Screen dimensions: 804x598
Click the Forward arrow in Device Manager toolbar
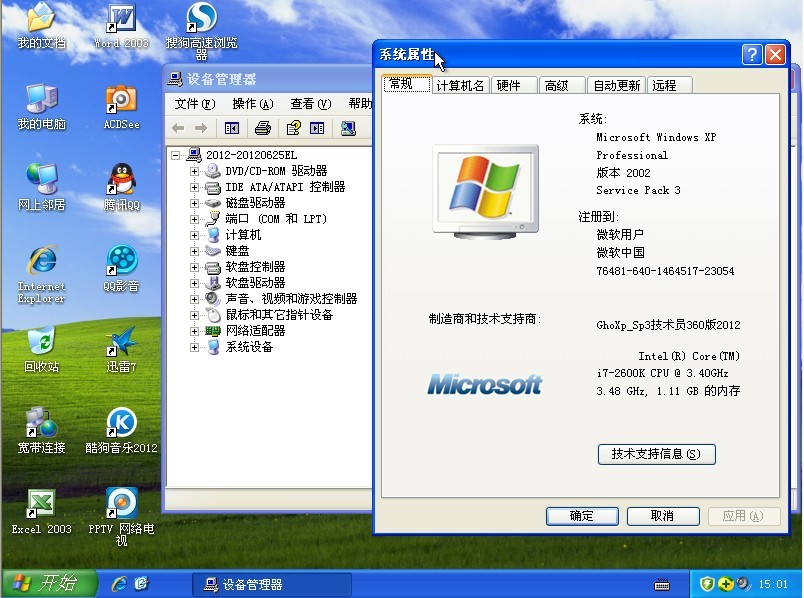201,128
